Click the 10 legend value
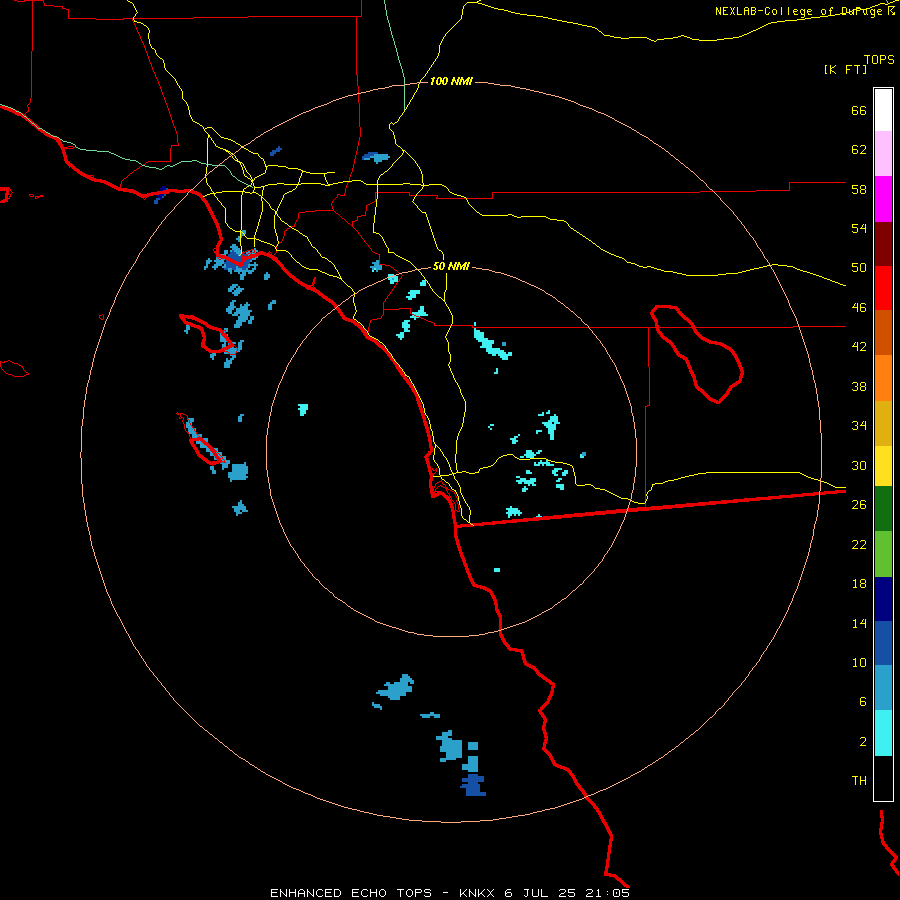Screen dimensions: 900x900 coord(859,662)
